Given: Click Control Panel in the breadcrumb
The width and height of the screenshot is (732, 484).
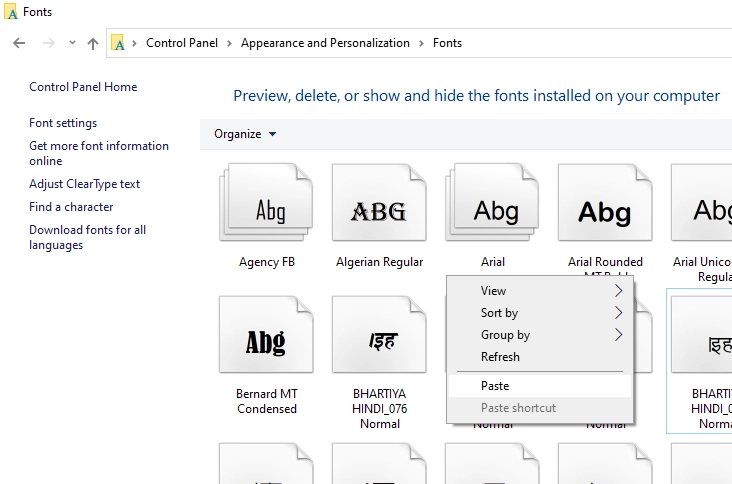Looking at the screenshot, I should coord(182,43).
